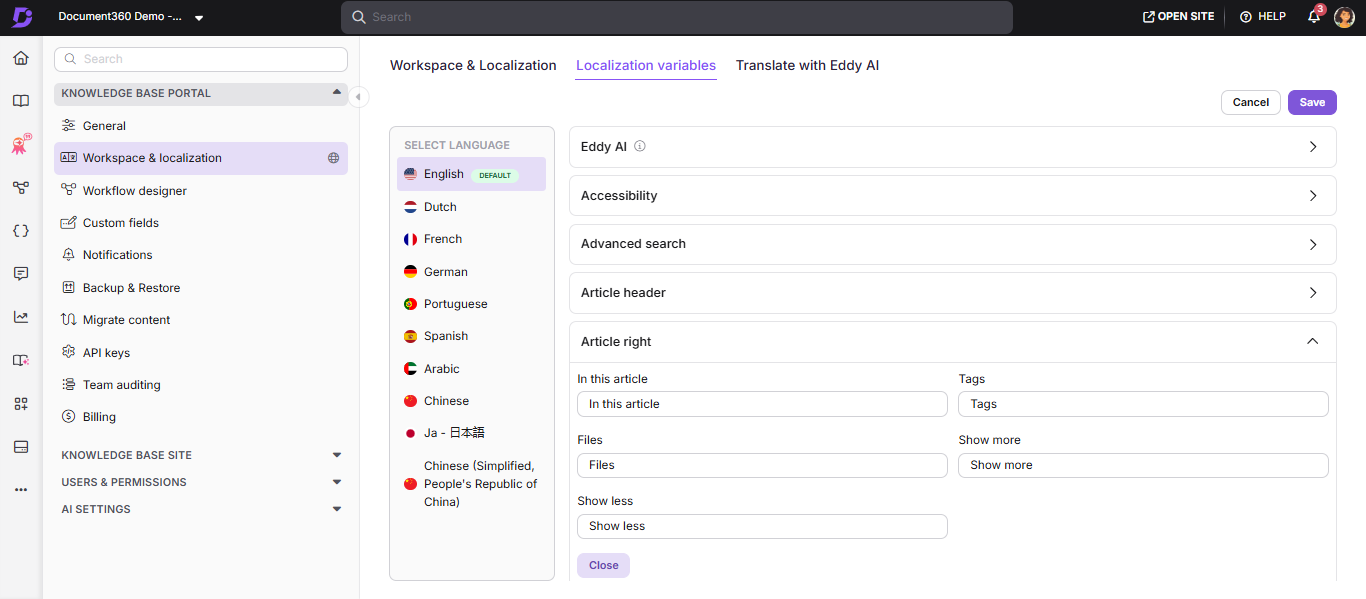Select English default language
The height and width of the screenshot is (599, 1366).
(x=471, y=174)
